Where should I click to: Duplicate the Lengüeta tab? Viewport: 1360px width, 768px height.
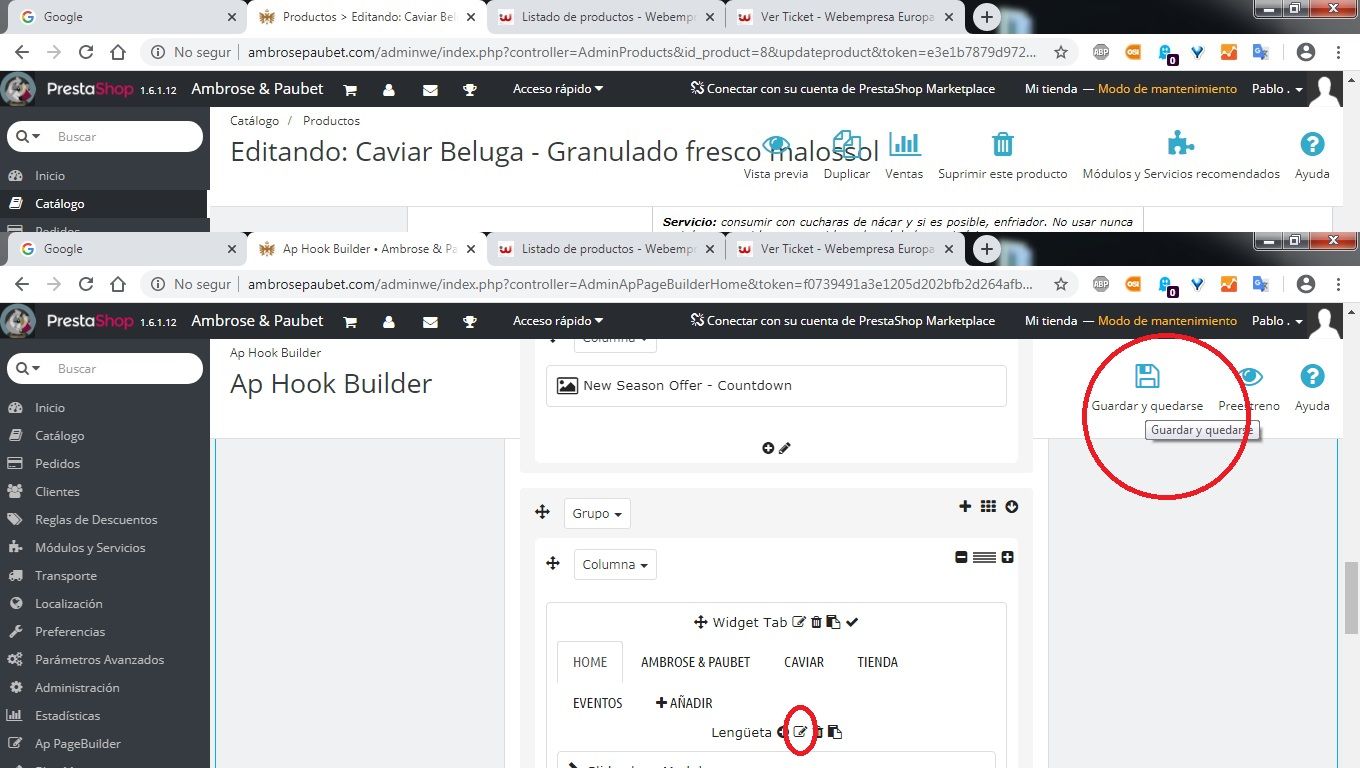click(x=835, y=732)
